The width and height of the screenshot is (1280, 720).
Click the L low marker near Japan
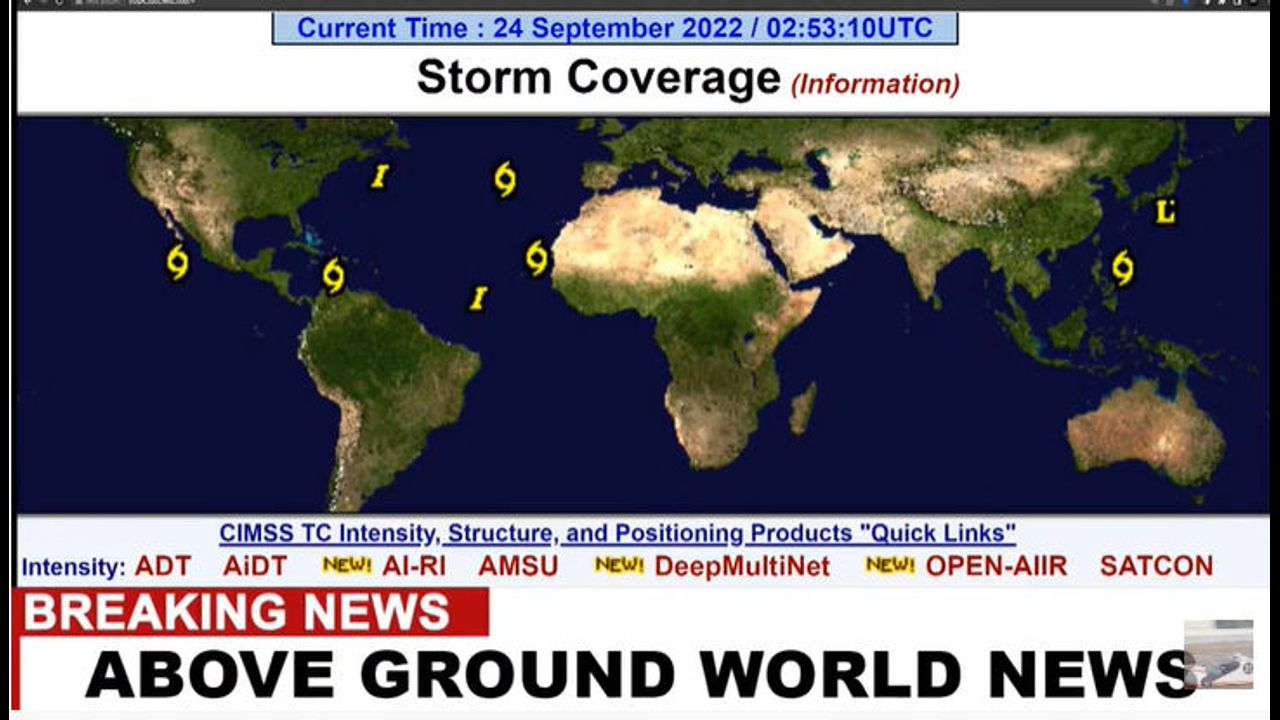[x=1164, y=212]
